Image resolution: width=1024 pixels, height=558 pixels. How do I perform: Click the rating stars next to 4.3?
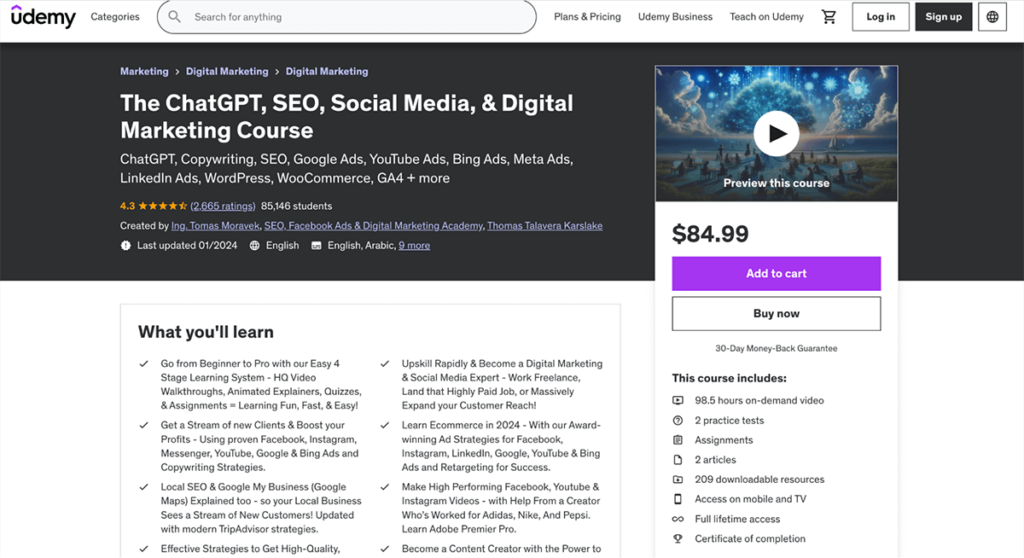[163, 206]
